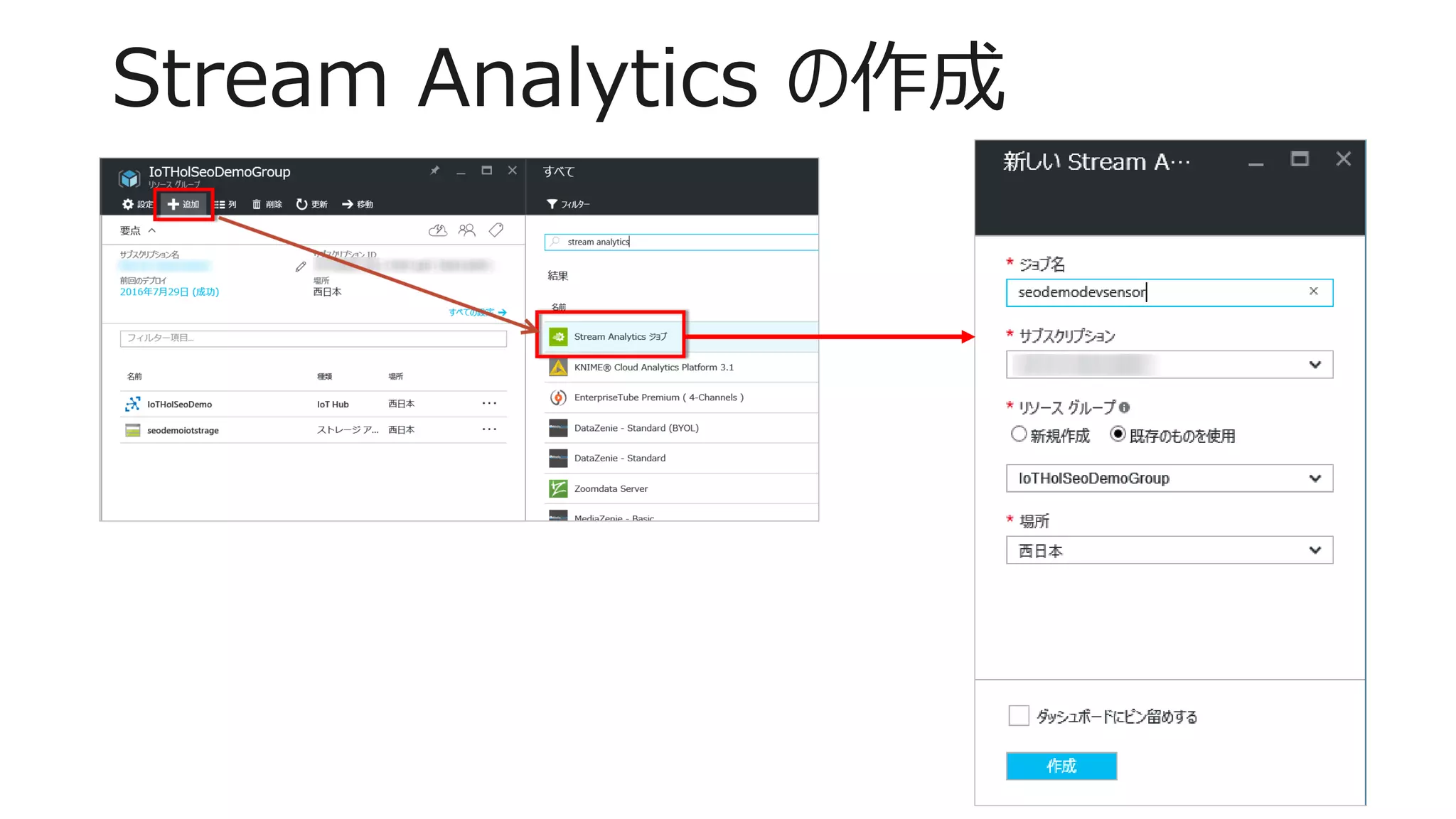Viewport: 1456px width, 819px height.
Task: Open the IoTHolSeoDemoGroup dropdown
Action: [1169, 478]
